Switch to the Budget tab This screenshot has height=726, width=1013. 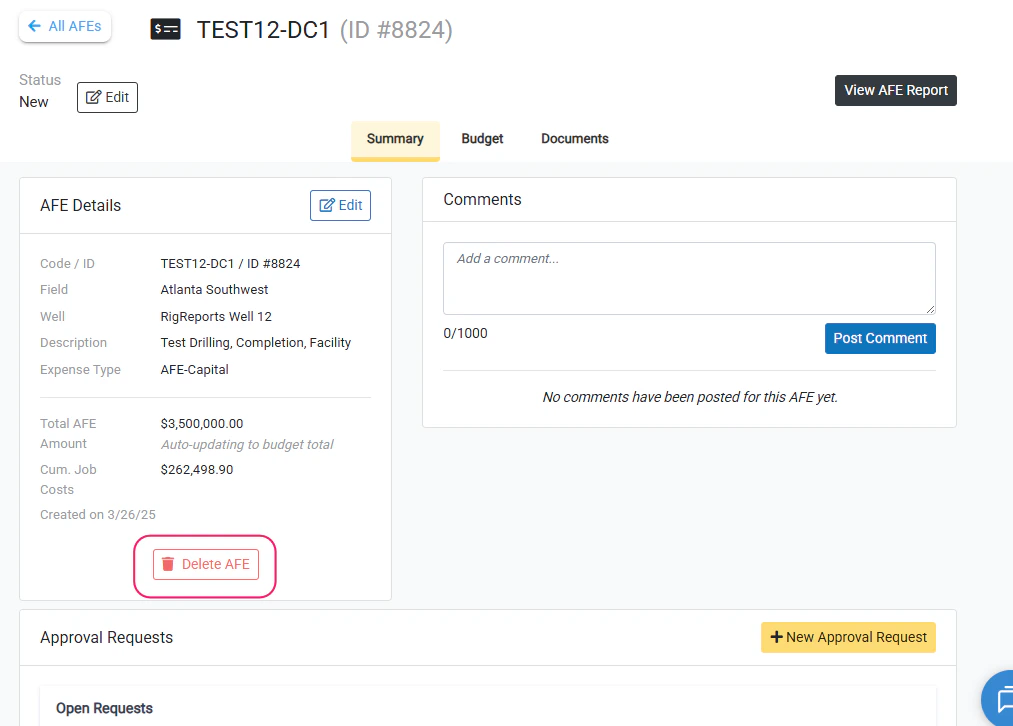click(482, 139)
